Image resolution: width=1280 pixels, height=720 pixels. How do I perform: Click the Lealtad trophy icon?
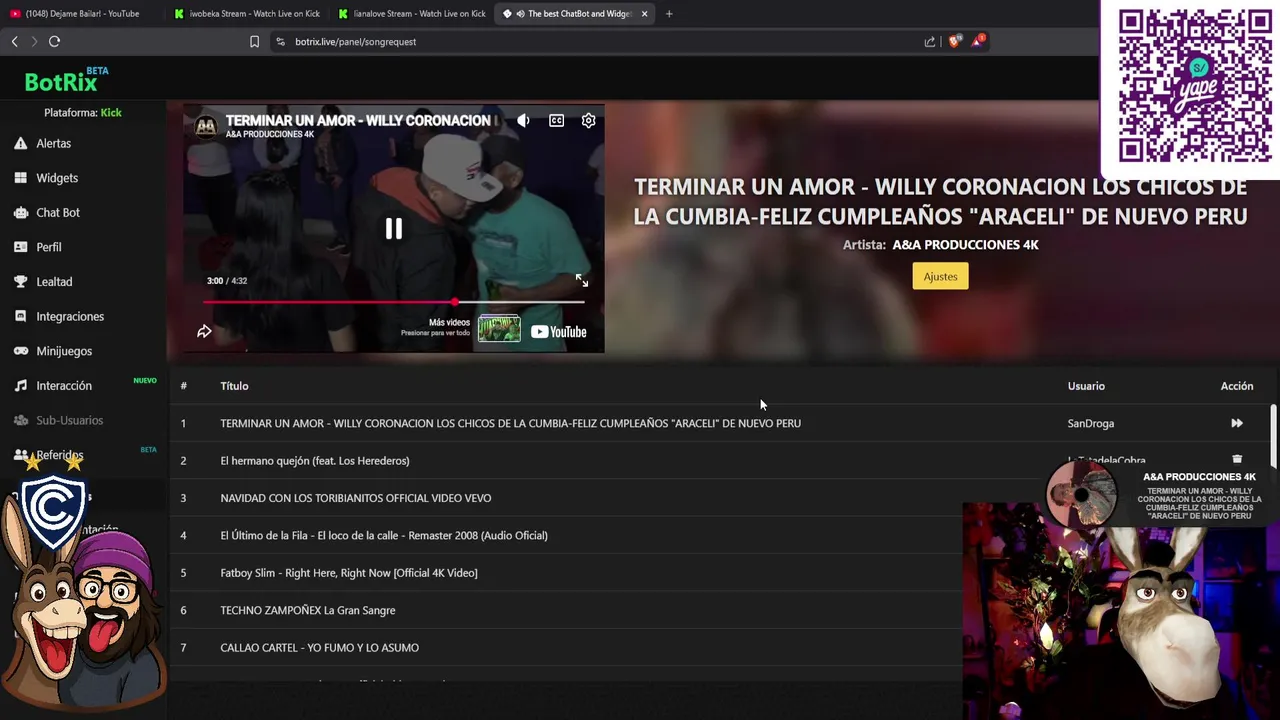pyautogui.click(x=20, y=282)
